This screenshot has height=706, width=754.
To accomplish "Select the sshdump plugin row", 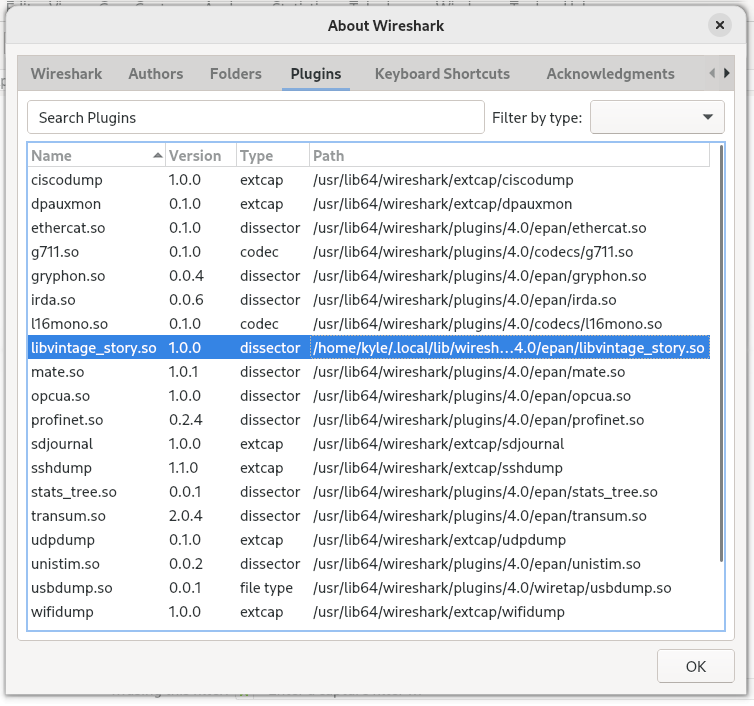I will tap(369, 468).
